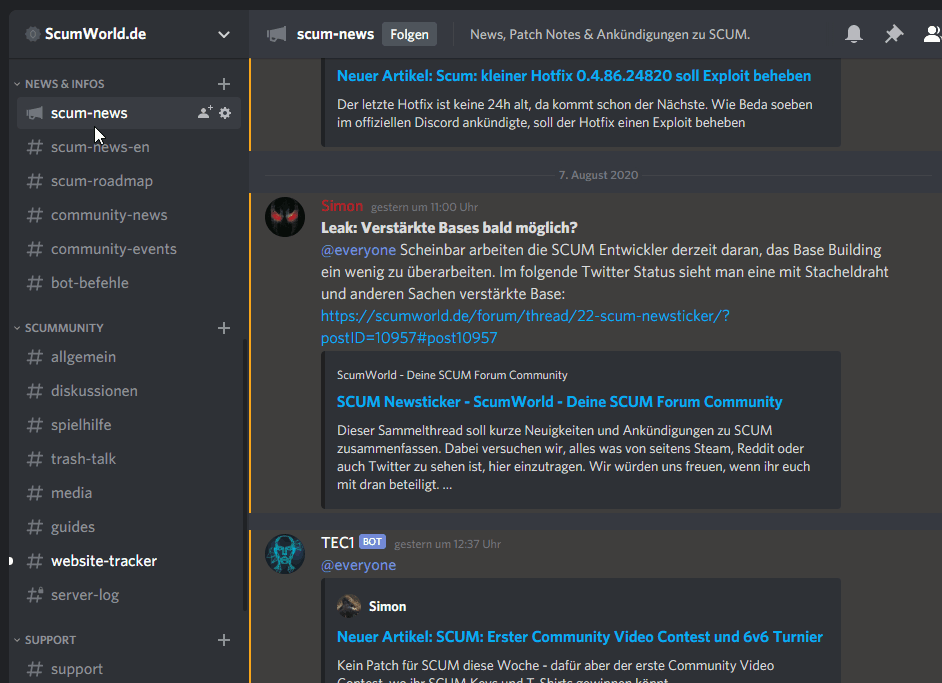The image size is (942, 683).
Task: Open the hotfix 0.4.86.24820 article link
Action: click(x=573, y=76)
